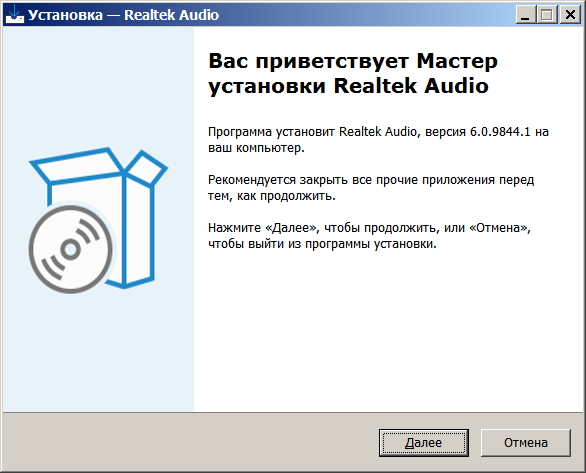Click the Далее button to continue
The width and height of the screenshot is (586, 473).
[423, 443]
